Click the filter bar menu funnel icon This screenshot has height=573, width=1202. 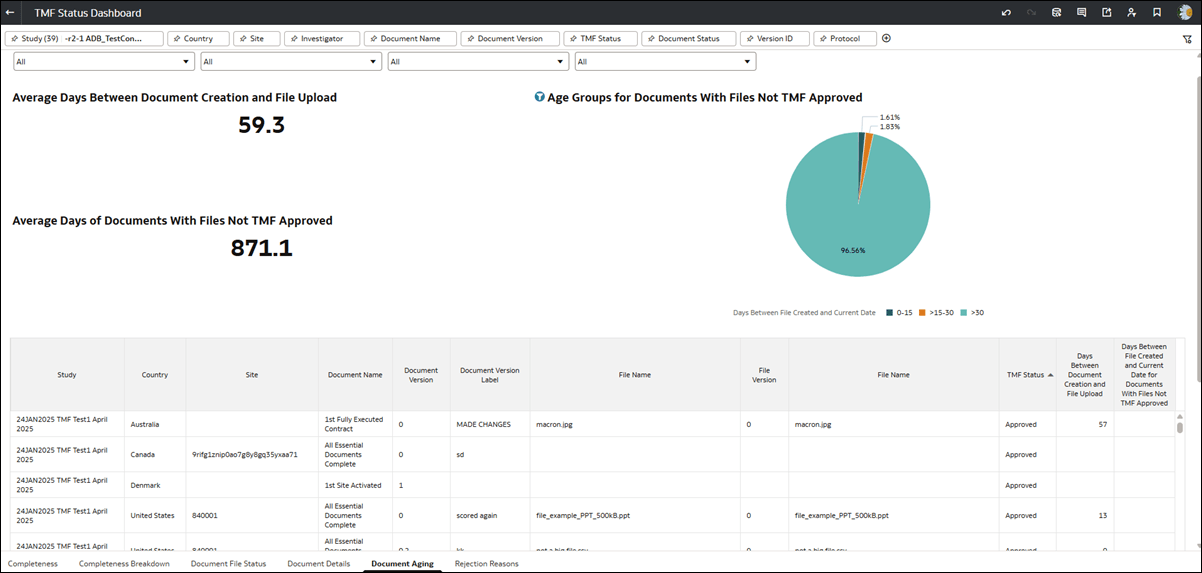[1187, 39]
